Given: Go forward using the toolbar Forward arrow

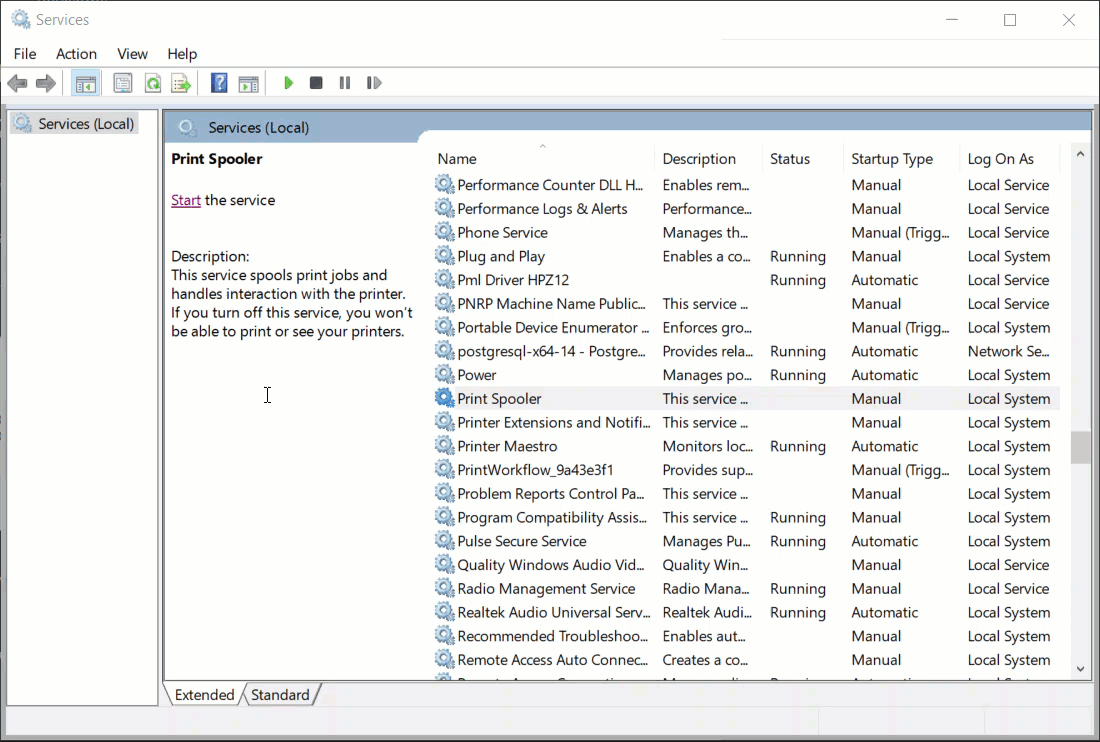Looking at the screenshot, I should 46,83.
